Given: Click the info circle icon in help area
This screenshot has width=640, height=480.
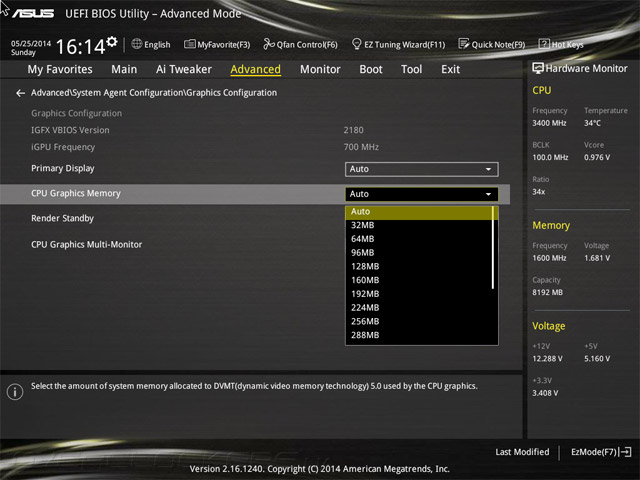Looking at the screenshot, I should (15, 392).
